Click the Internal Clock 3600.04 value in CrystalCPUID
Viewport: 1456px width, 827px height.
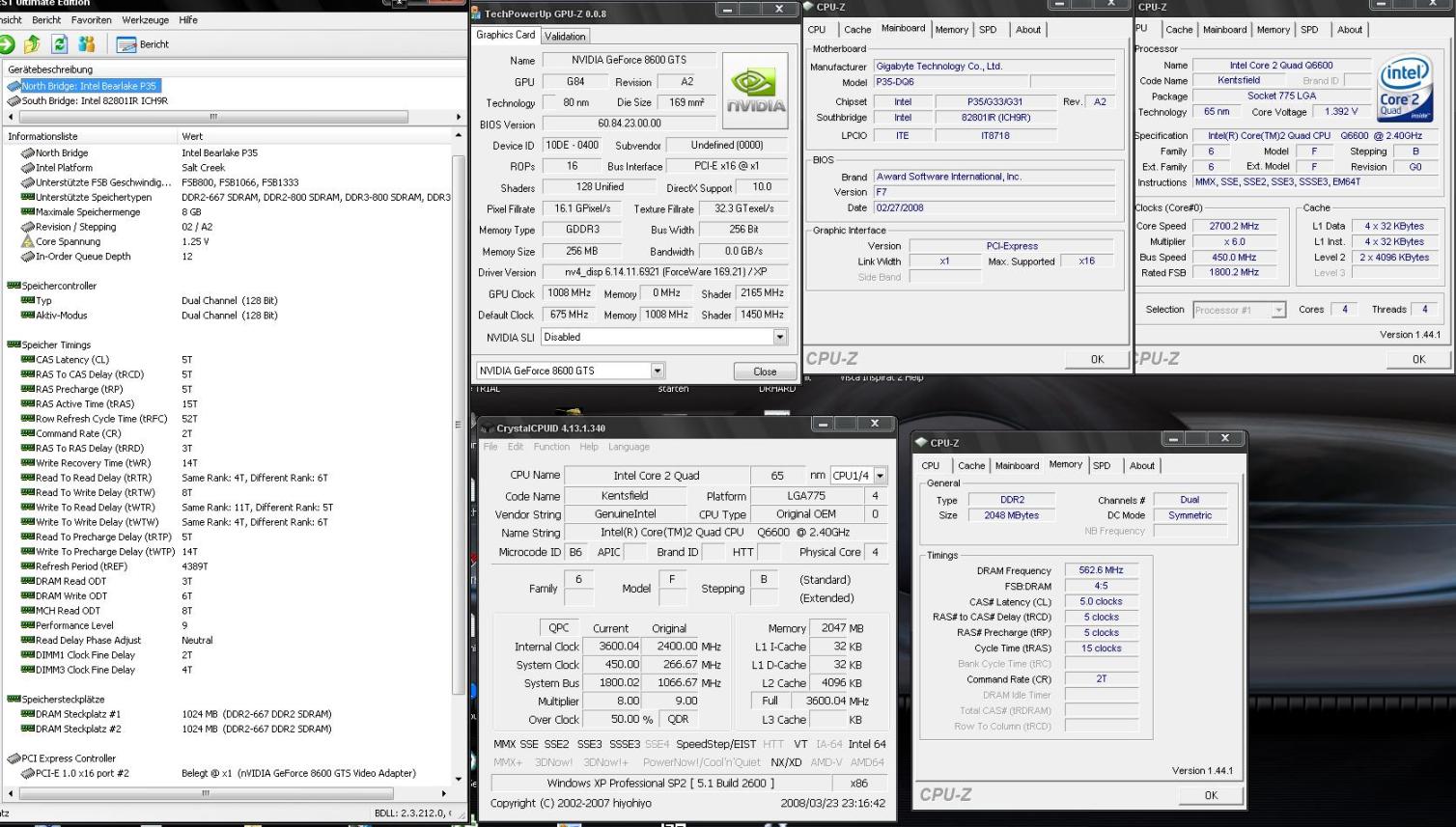(x=613, y=647)
